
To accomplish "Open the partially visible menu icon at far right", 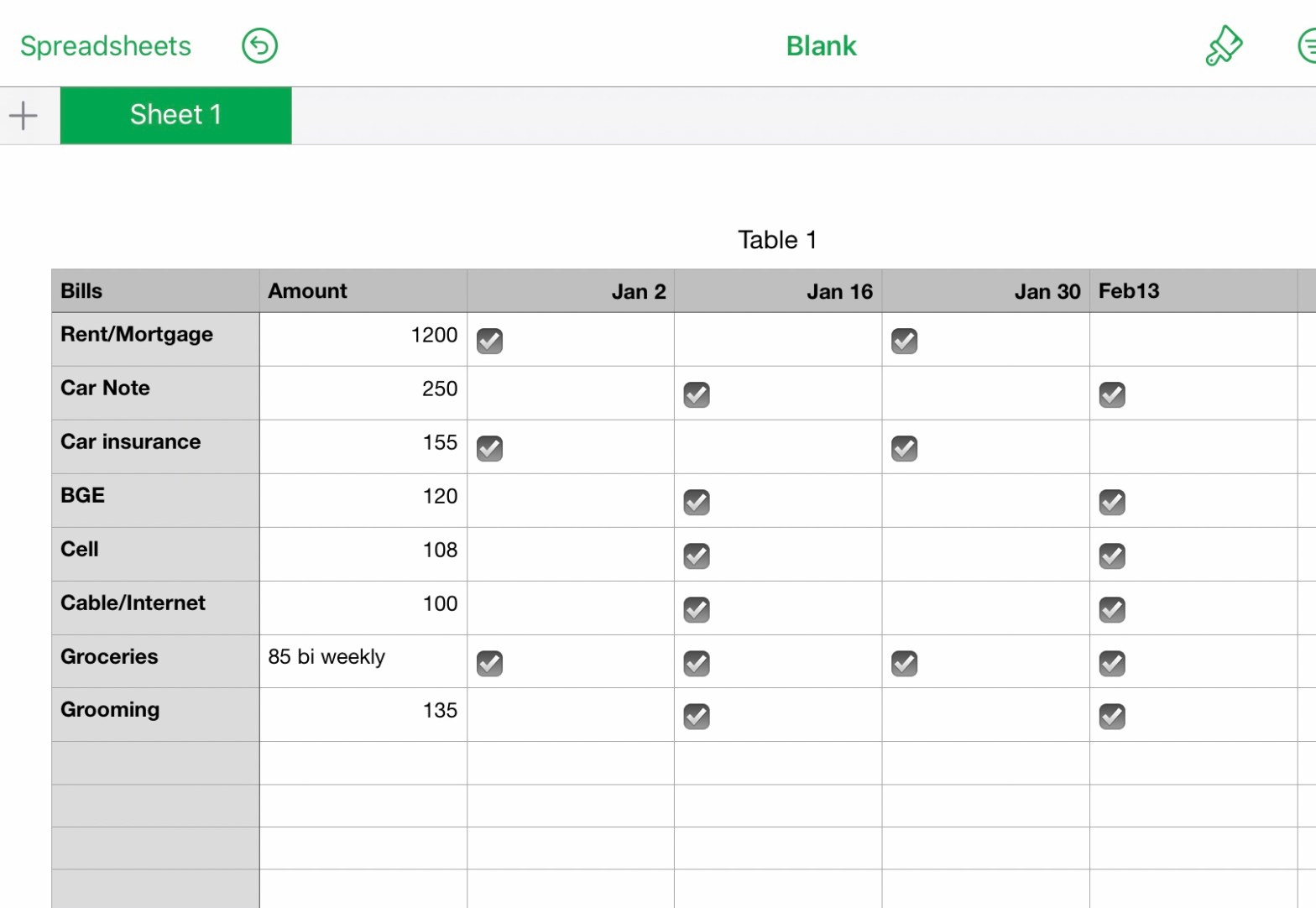I will [x=1307, y=46].
